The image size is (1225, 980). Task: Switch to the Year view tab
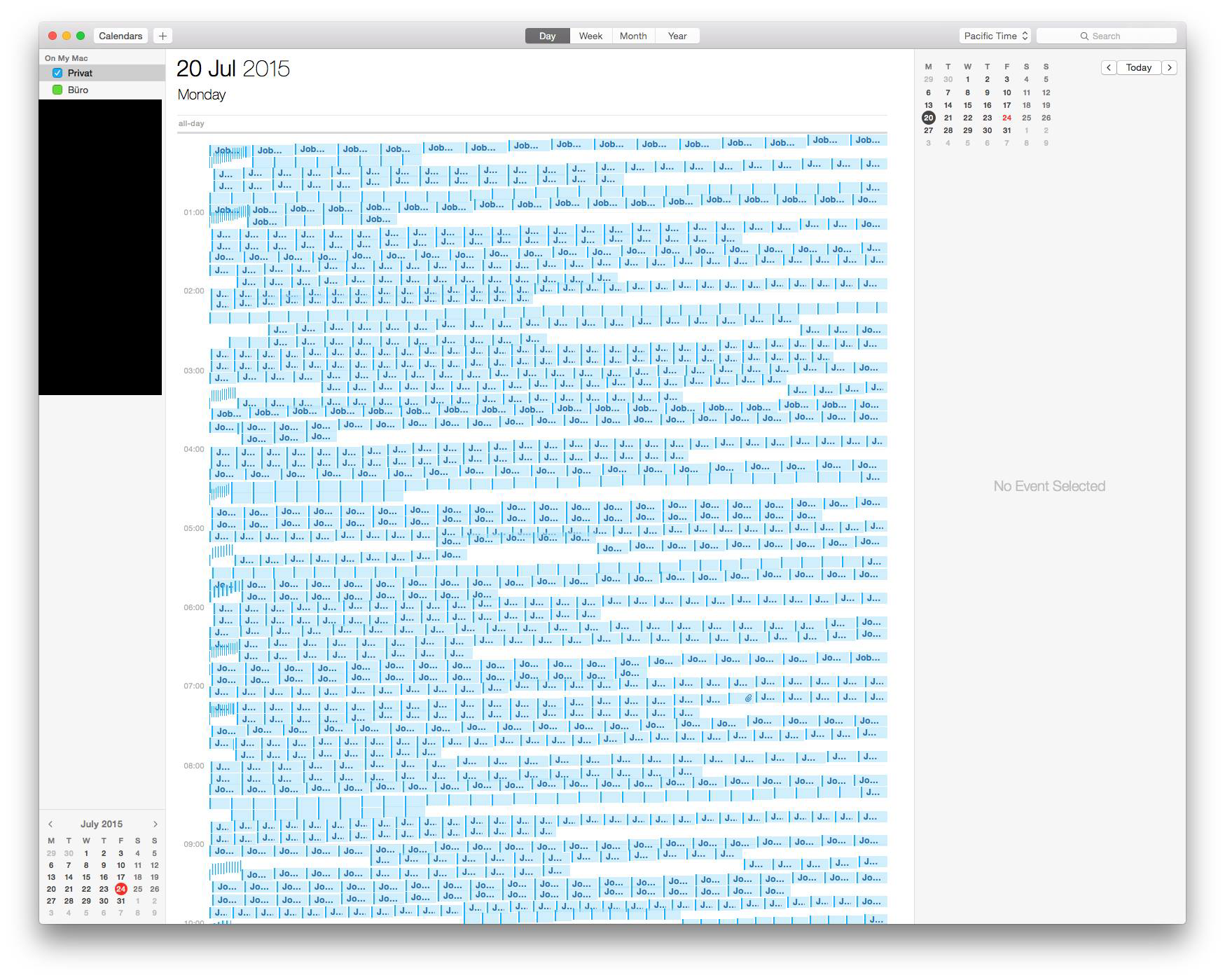(x=677, y=36)
